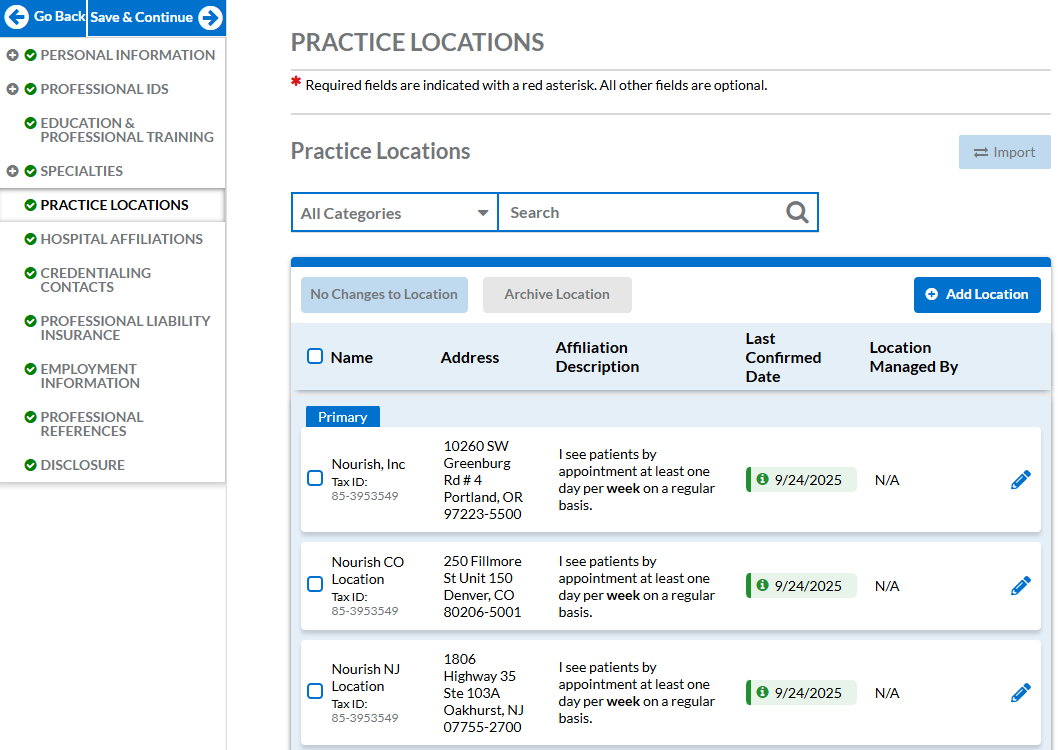This screenshot has width=1058, height=750.
Task: Click info icon on Nourish NJ confirmed date
Action: click(x=763, y=692)
